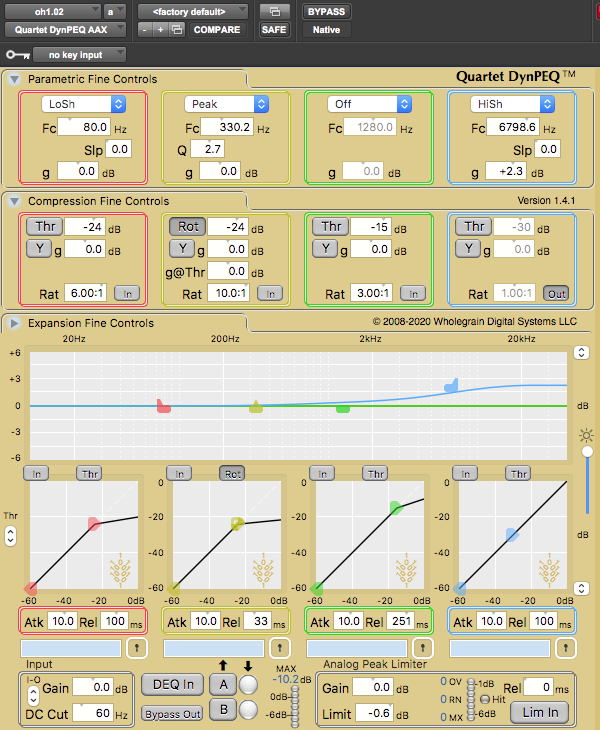Click the plugin window target icon
Viewport: 600px width, 730px height.
(x=275, y=12)
